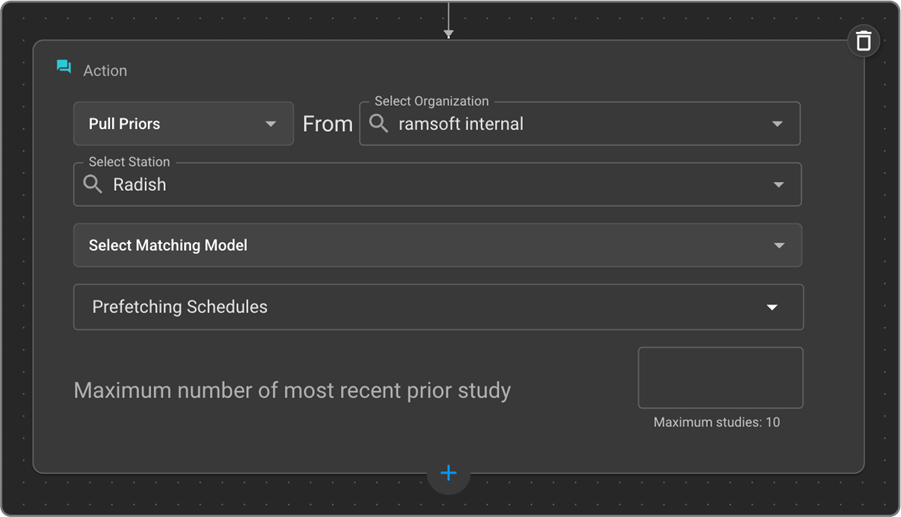The image size is (901, 517).
Task: Click the Prefetching Schedules caret arrow
Action: click(772, 308)
